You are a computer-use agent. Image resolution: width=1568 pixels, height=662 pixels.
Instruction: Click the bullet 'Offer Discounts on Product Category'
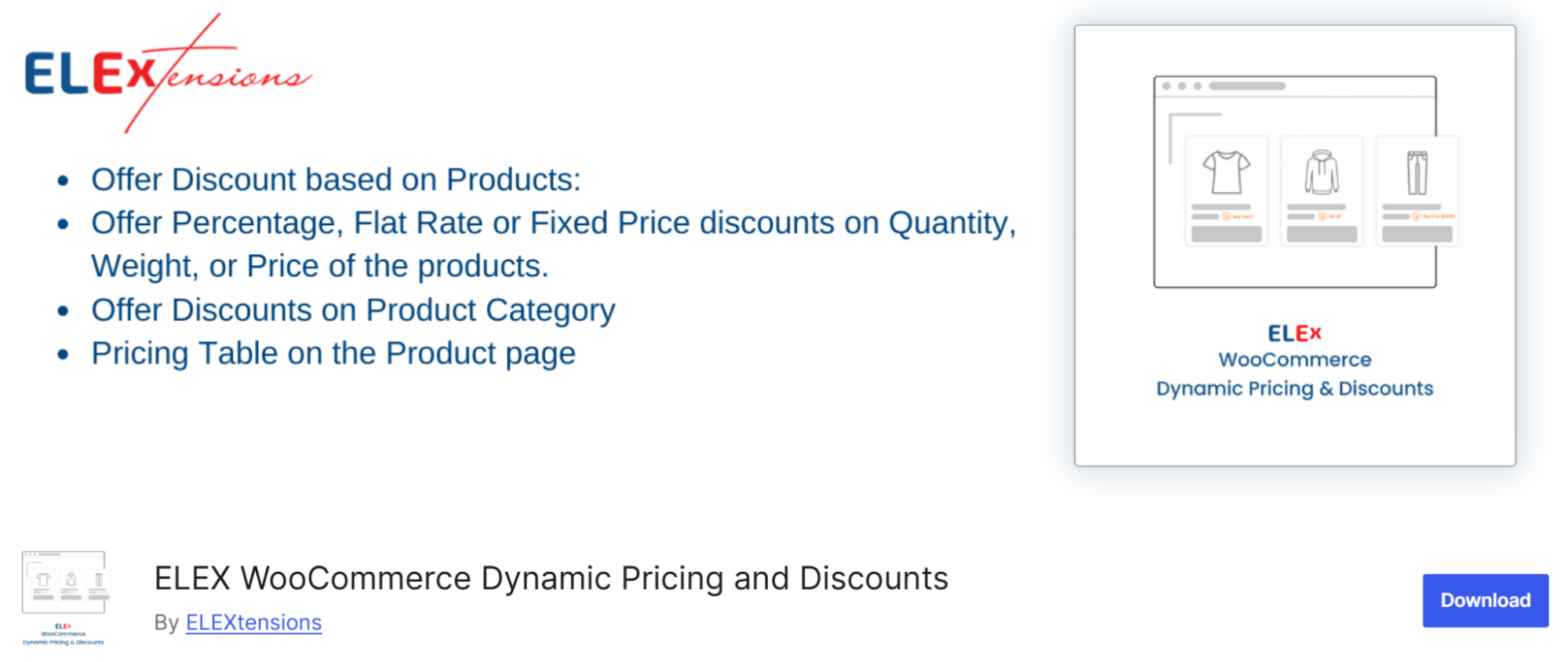(353, 310)
